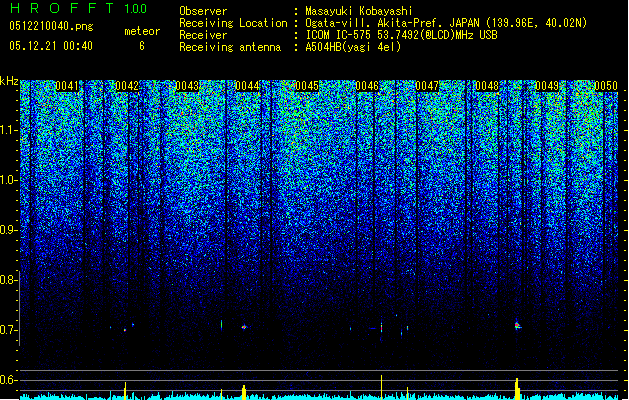Image resolution: width=629 pixels, height=400 pixels.
Task: Click the Receiver label
Action: pyautogui.click(x=203, y=35)
